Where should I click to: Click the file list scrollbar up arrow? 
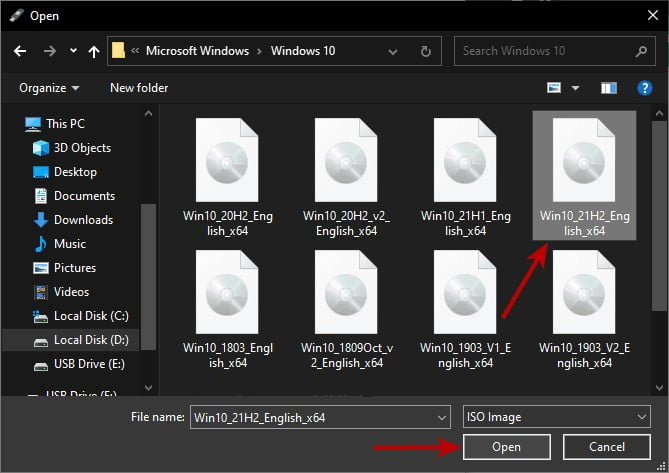click(659, 113)
